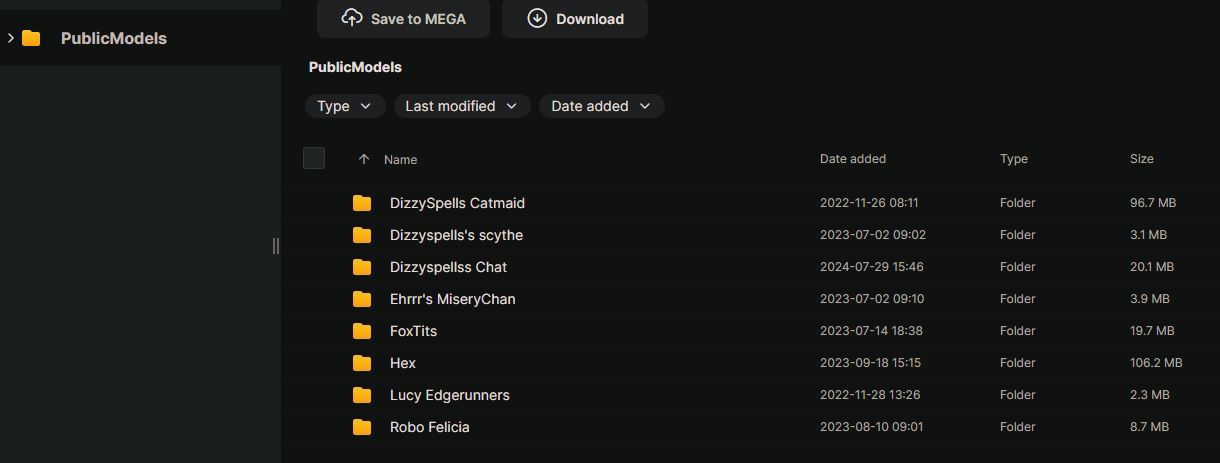Expand the PublicModels tree chevron
The height and width of the screenshot is (463, 1220).
(x=10, y=38)
